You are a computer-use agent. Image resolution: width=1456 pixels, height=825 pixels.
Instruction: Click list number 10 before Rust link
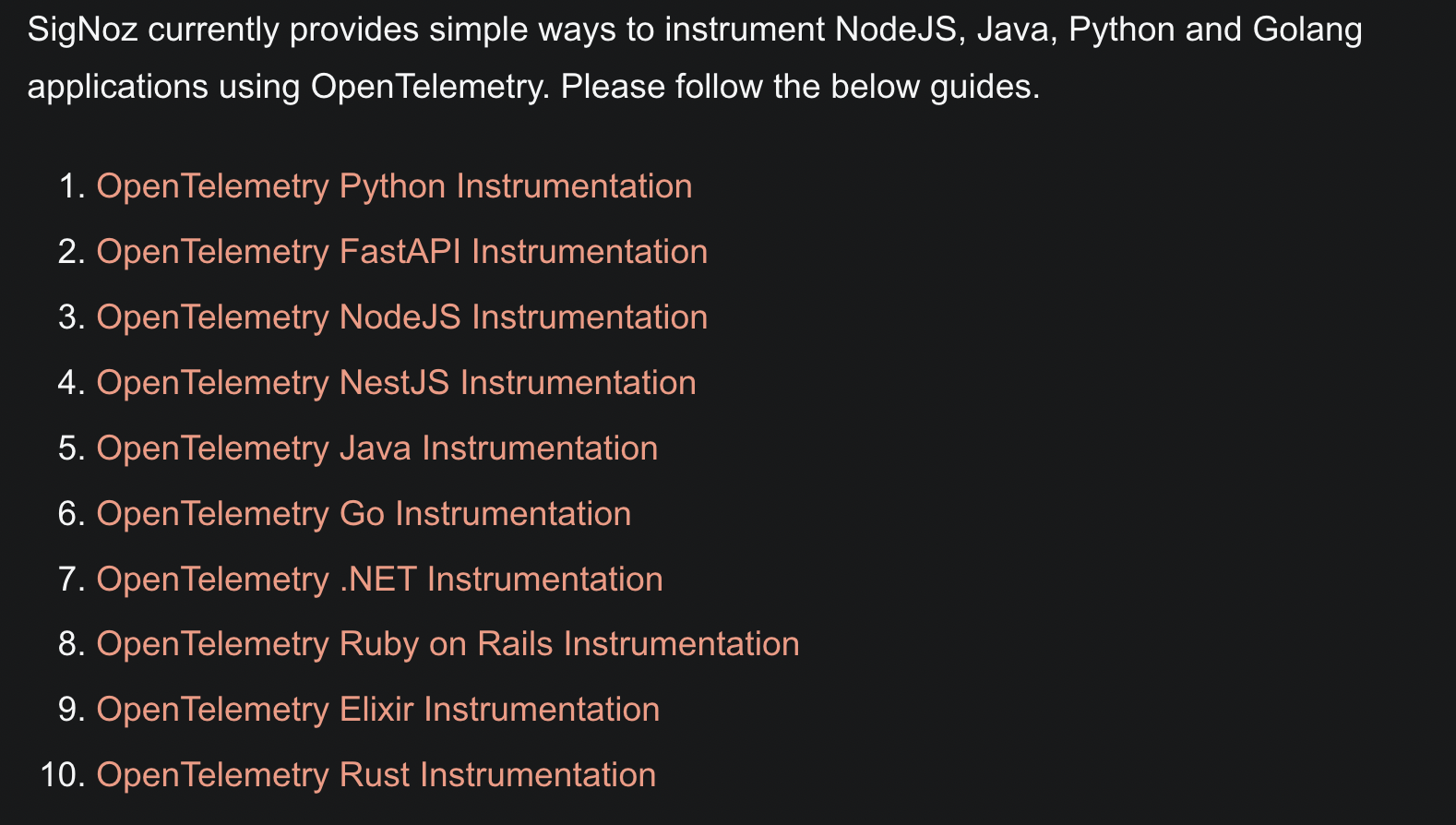pyautogui.click(x=62, y=775)
